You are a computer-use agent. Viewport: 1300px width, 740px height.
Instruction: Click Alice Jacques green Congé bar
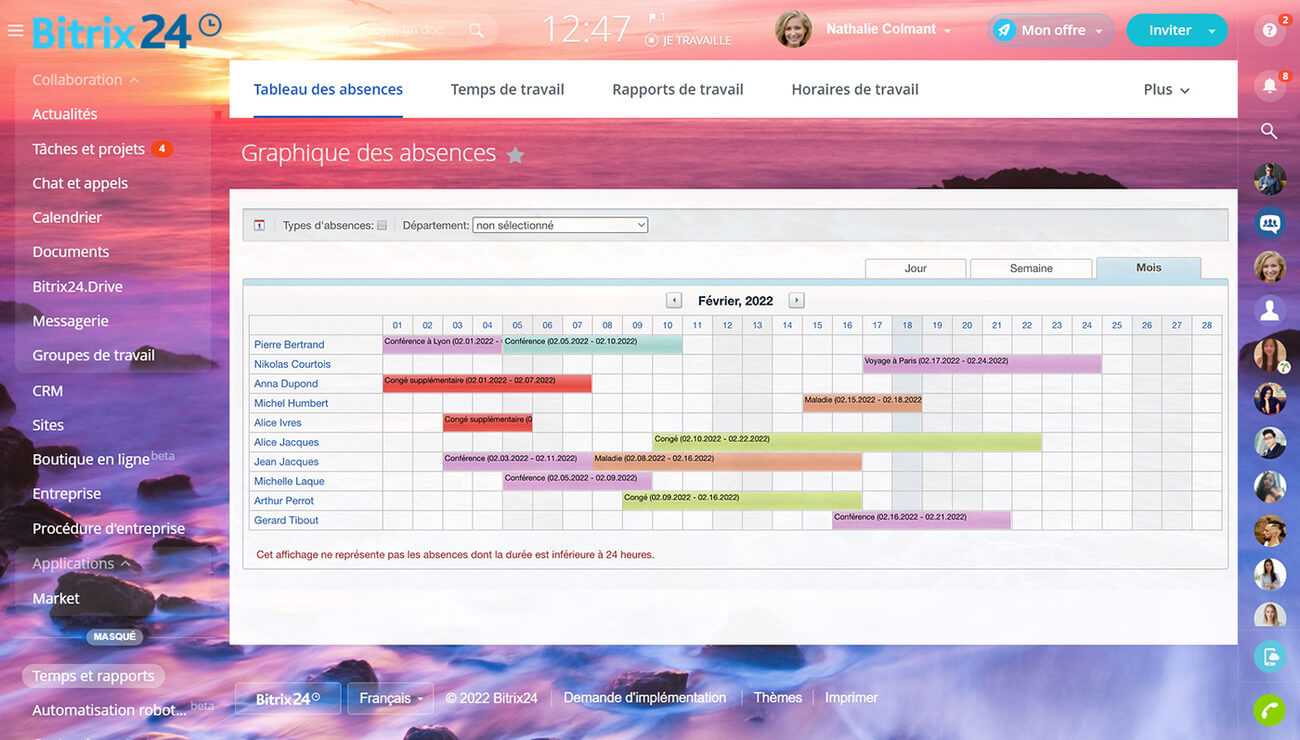pyautogui.click(x=847, y=442)
